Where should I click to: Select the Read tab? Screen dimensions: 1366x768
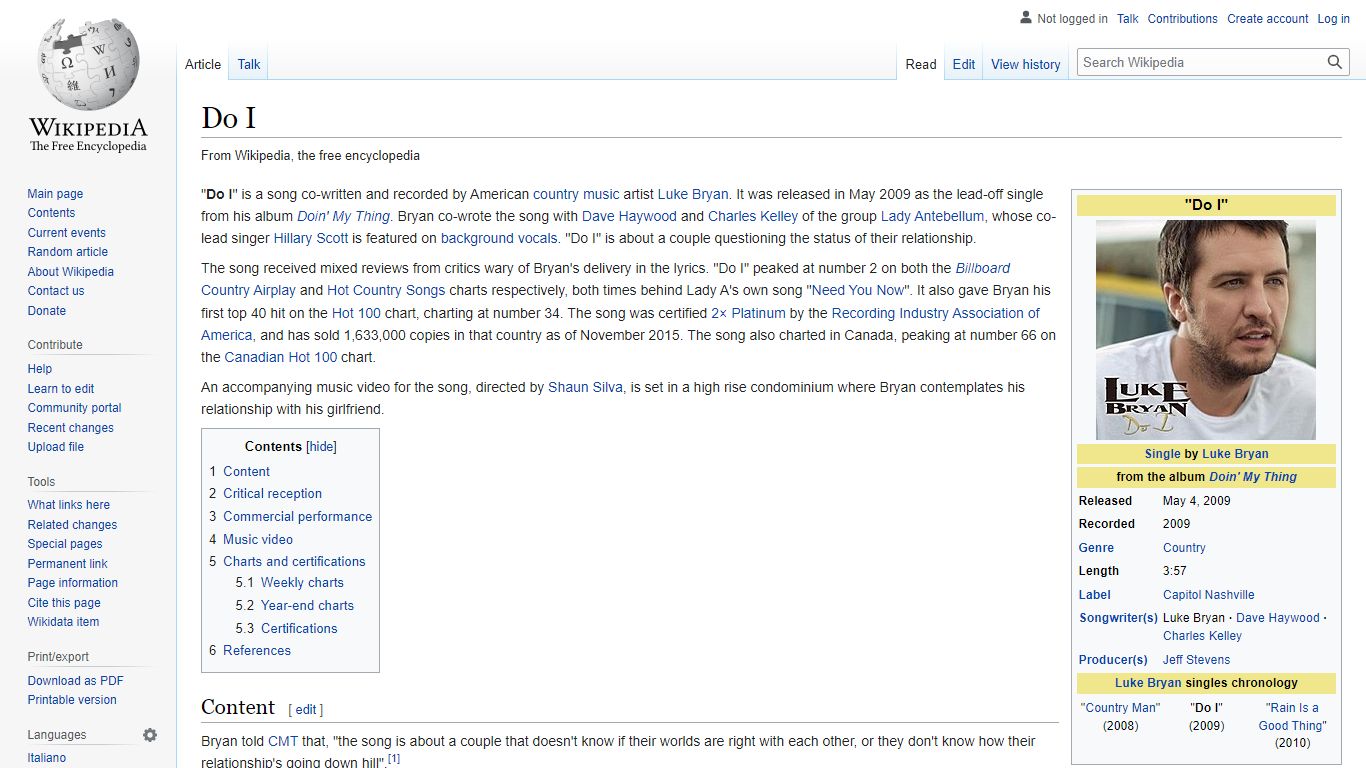(921, 64)
